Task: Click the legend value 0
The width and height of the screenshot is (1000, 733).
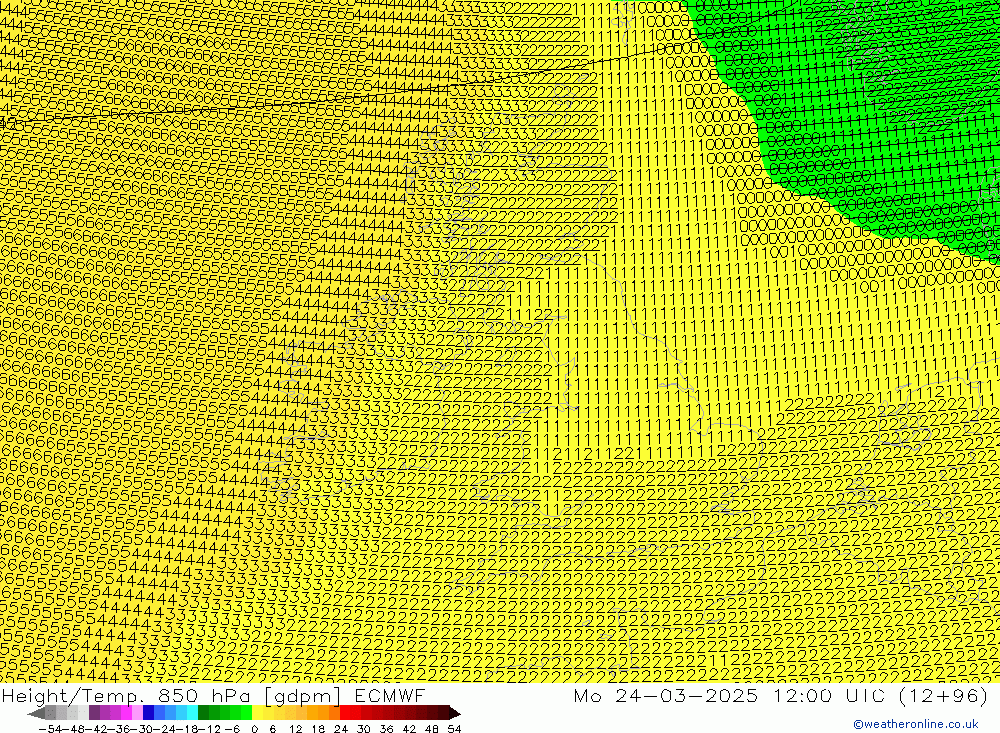Action: point(254,729)
